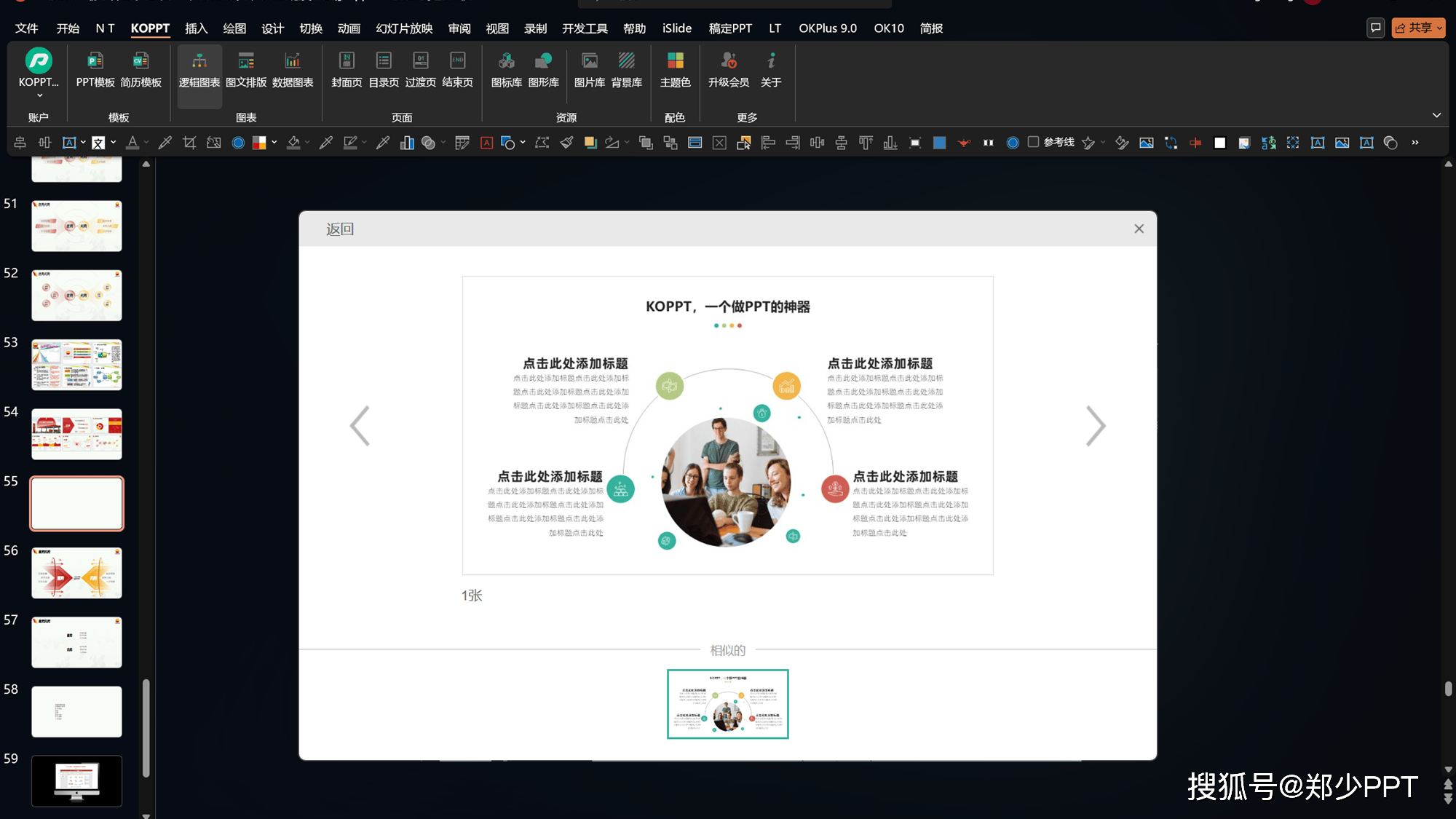The width and height of the screenshot is (1456, 819).
Task: Click the red genie lamp icon
Action: tap(964, 143)
